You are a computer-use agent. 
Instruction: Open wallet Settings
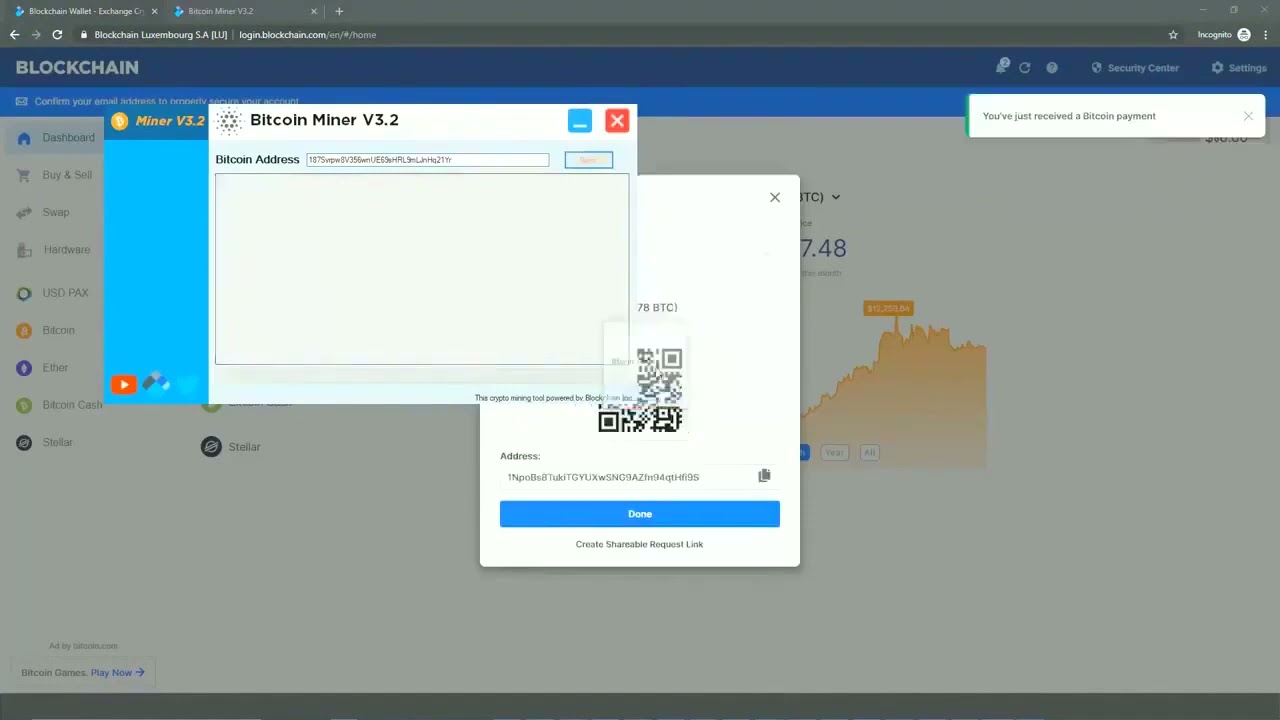click(1239, 68)
